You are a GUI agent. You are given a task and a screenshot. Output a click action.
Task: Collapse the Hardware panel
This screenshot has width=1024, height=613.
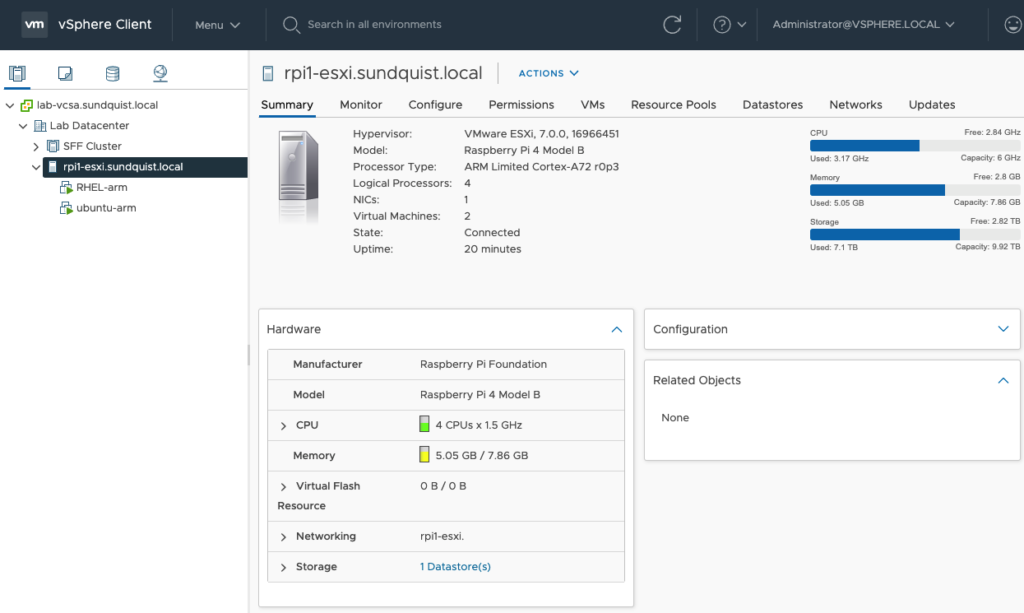(616, 330)
